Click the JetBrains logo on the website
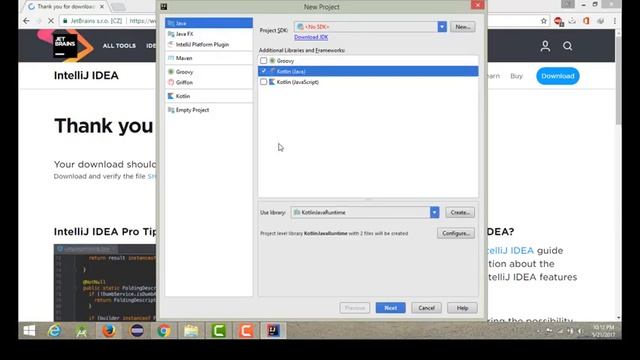This screenshot has height=360, width=640. (x=65, y=45)
